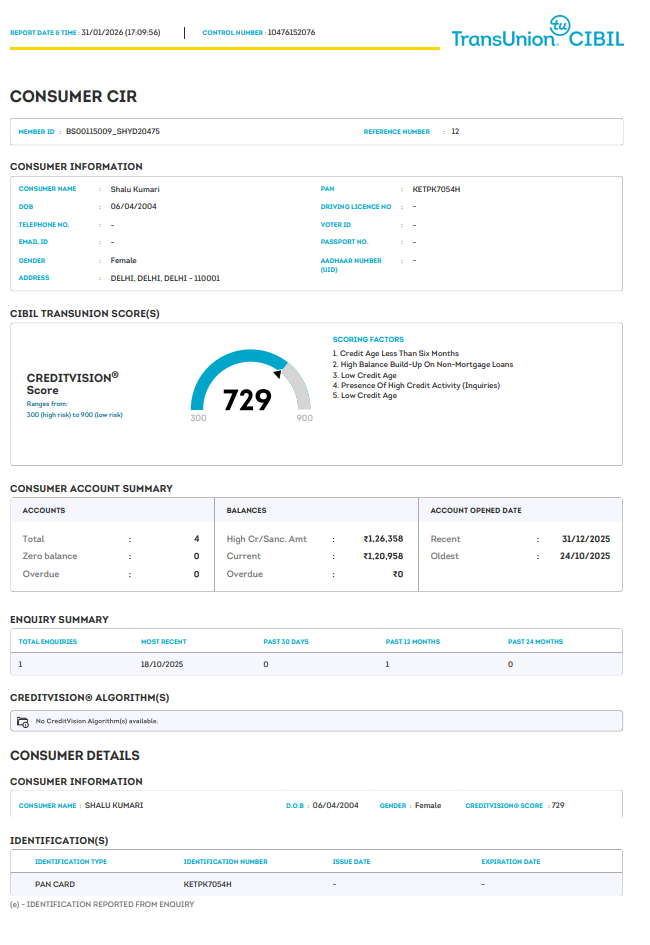Select Current balance value ₹1,20,958
This screenshot has height=945, width=650.
click(x=383, y=556)
